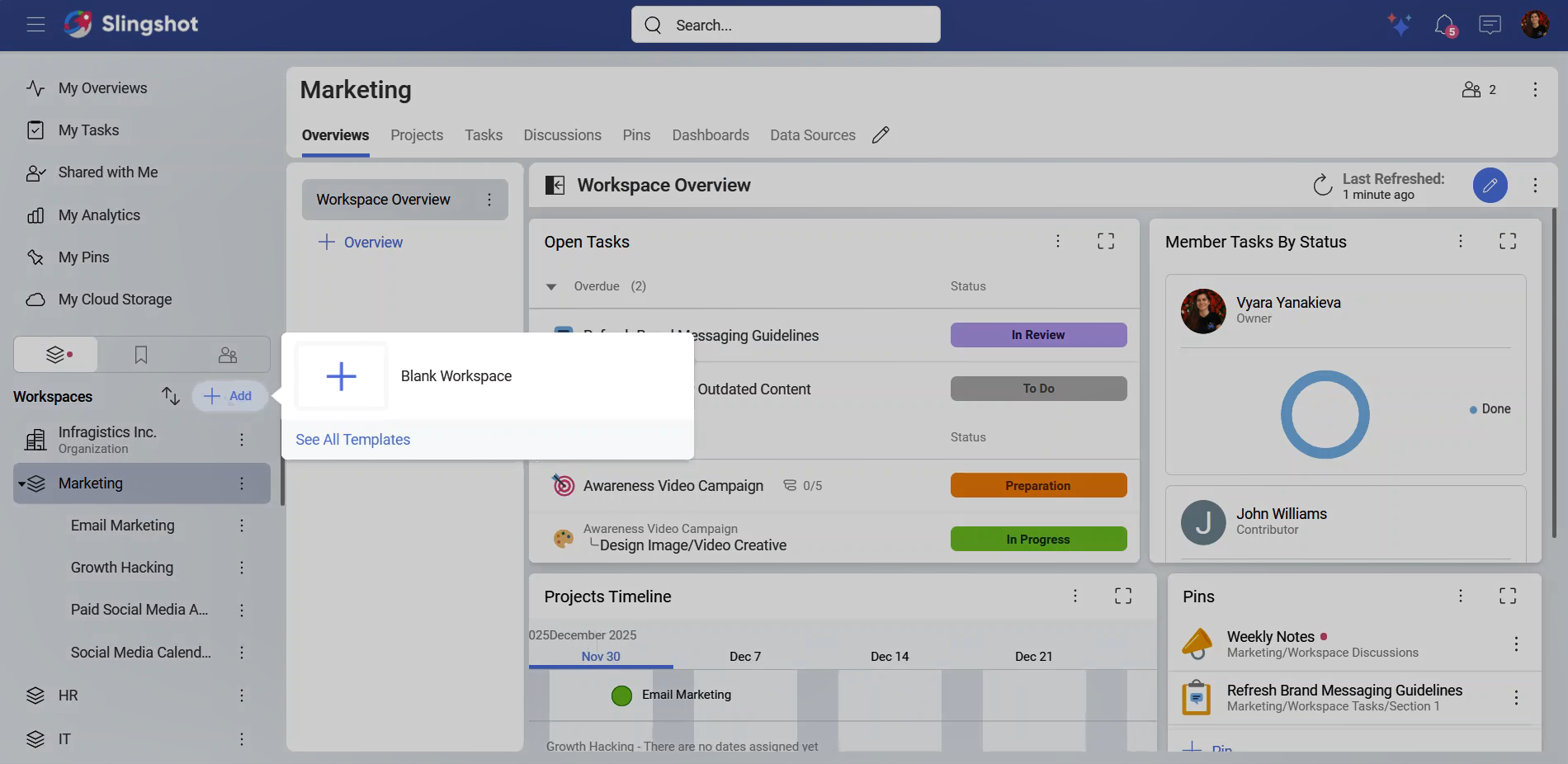The width and height of the screenshot is (1568, 764).
Task: Switch to the people view toggle
Action: point(227,355)
